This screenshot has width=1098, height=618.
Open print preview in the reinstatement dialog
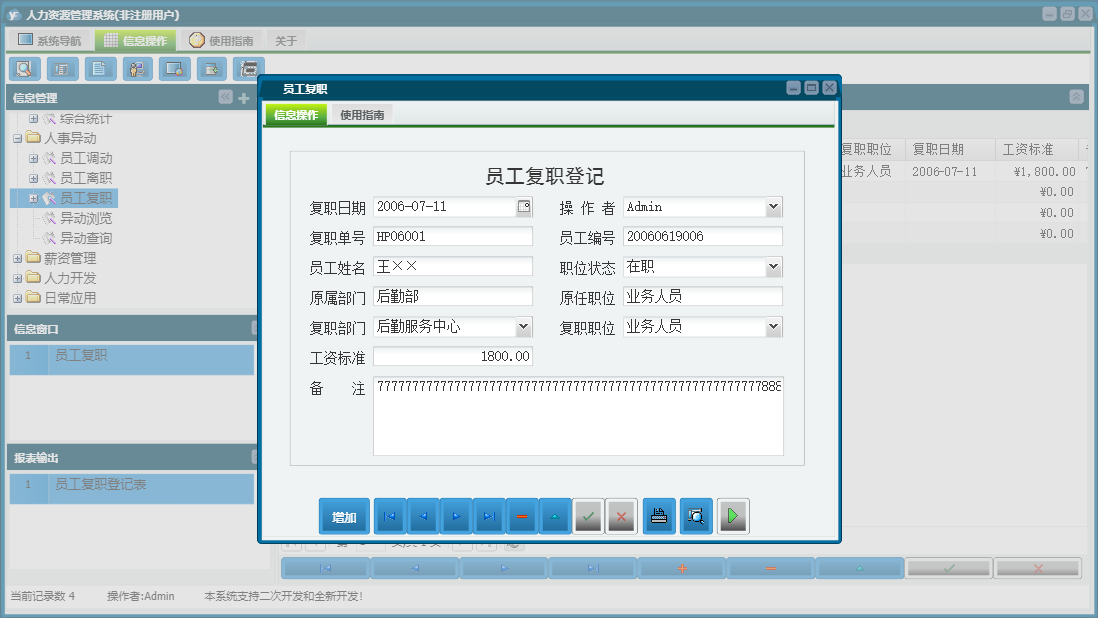coord(695,516)
